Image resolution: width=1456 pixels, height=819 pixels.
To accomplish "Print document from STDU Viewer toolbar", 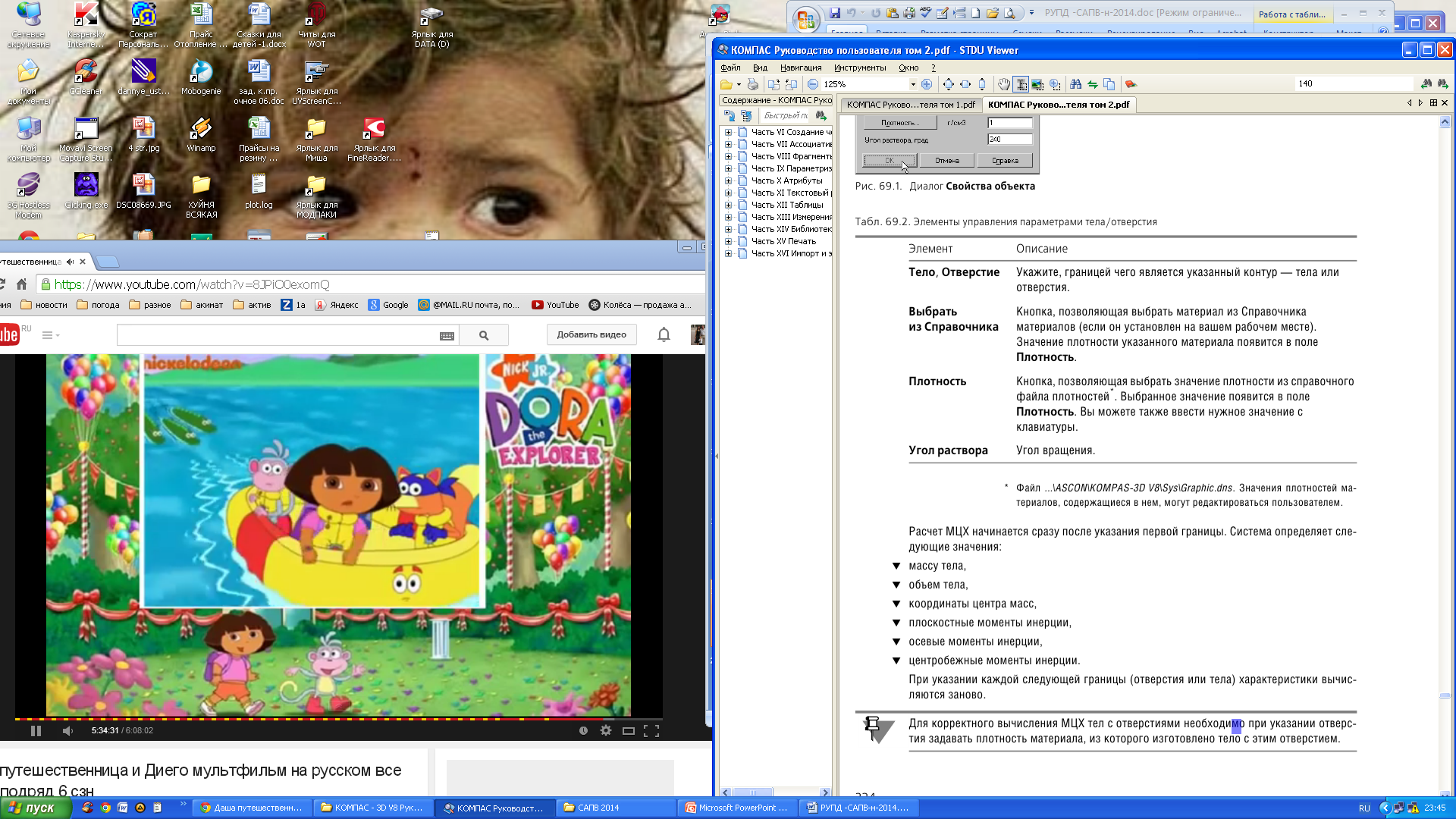I will click(x=752, y=84).
